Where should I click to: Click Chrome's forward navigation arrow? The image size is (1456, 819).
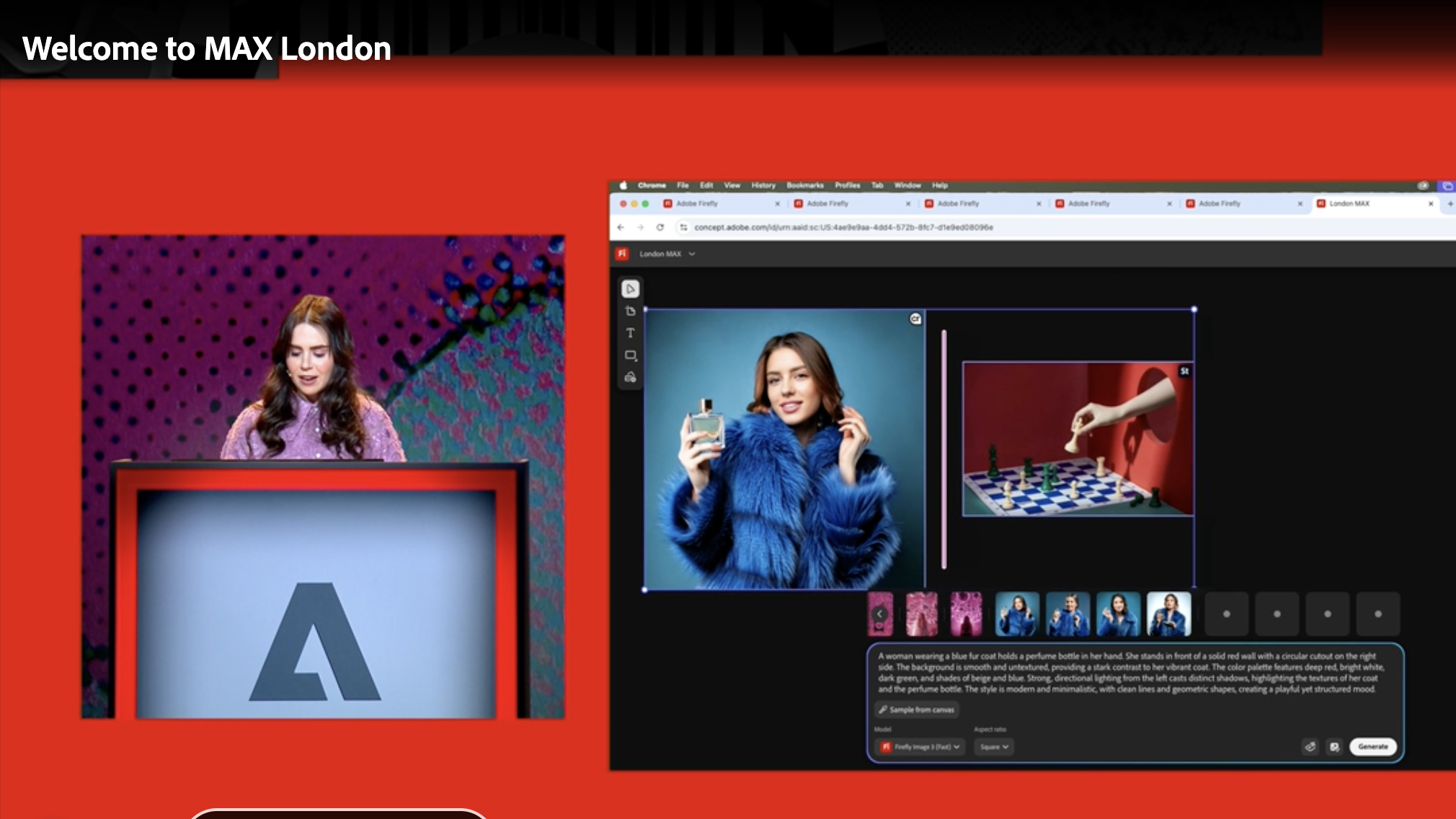(x=640, y=227)
